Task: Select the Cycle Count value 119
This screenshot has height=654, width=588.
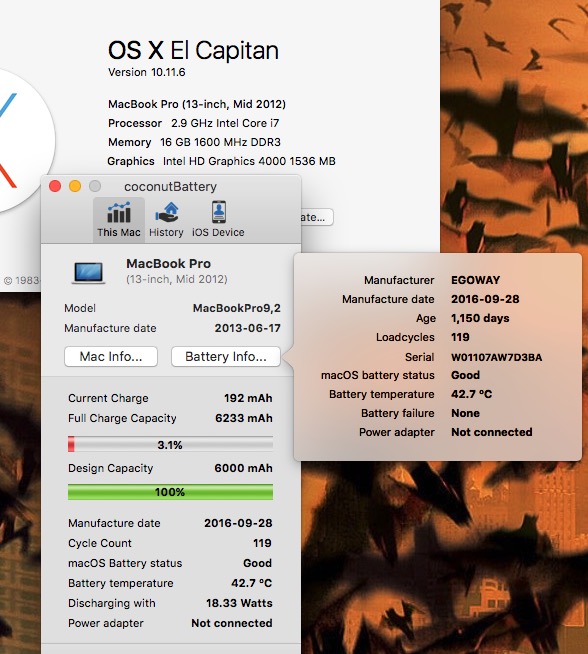Action: (x=262, y=543)
